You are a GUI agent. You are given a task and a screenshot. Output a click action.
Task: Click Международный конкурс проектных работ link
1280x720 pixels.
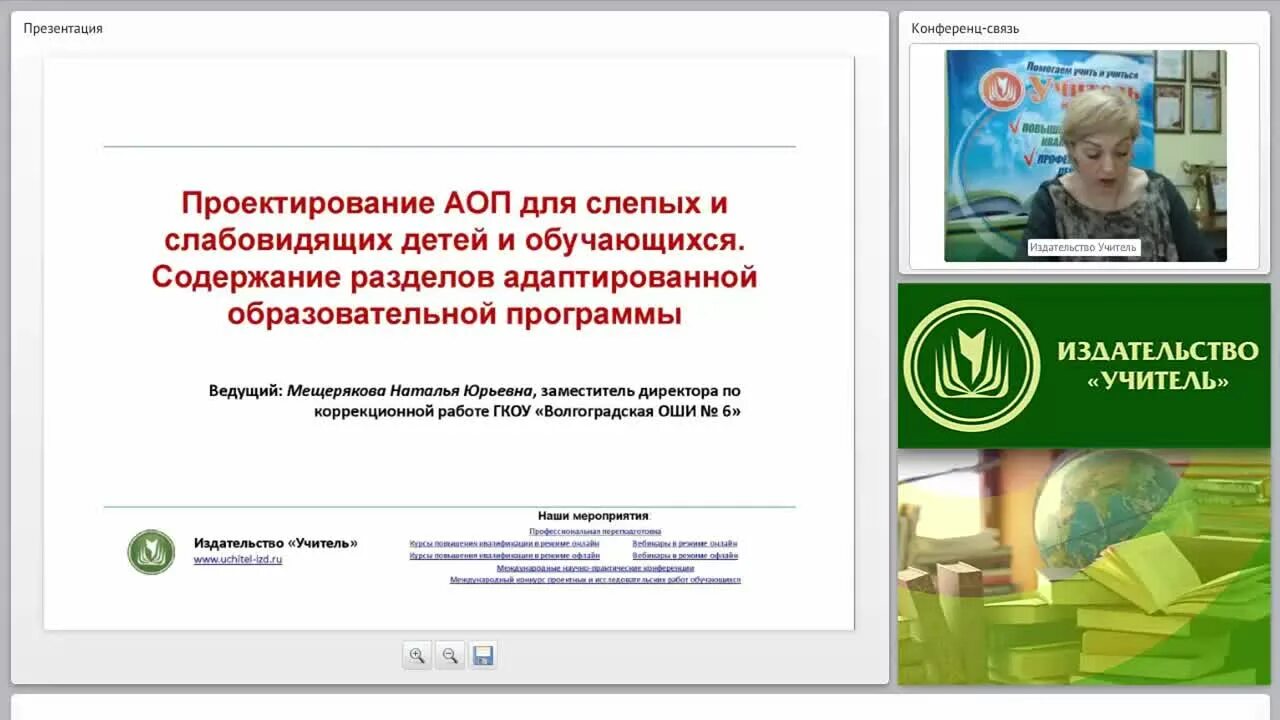tap(593, 579)
